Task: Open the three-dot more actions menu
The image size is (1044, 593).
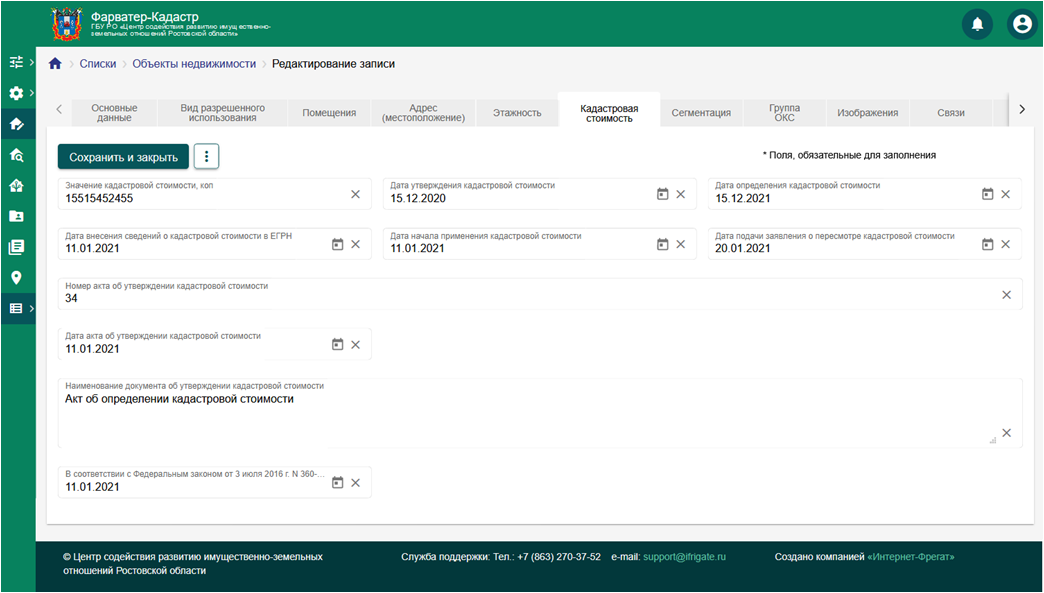Action: 206,157
